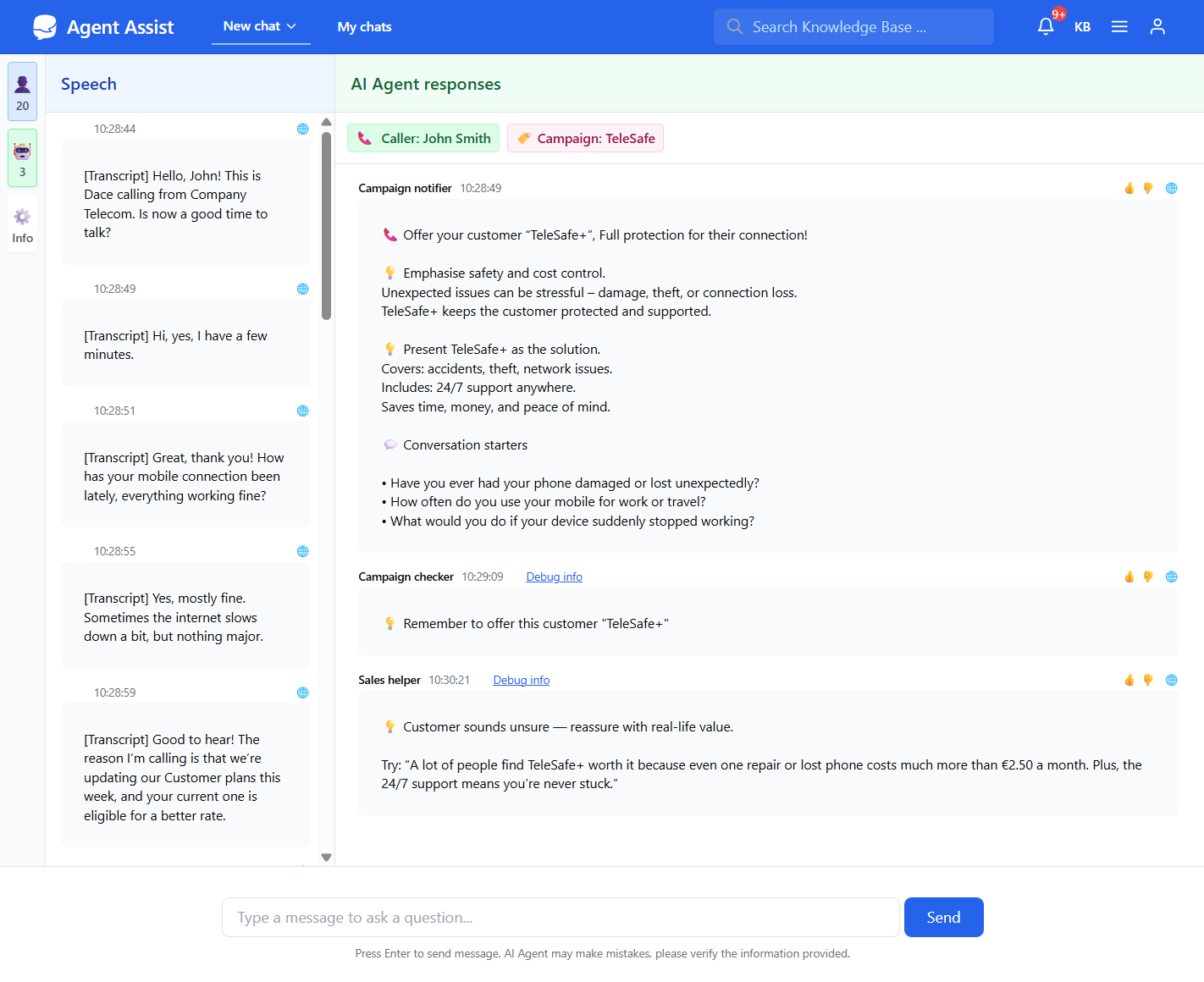Screen dimensions: 1204x982
Task: Thumbs up the Campaign notifier response
Action: pos(1129,188)
